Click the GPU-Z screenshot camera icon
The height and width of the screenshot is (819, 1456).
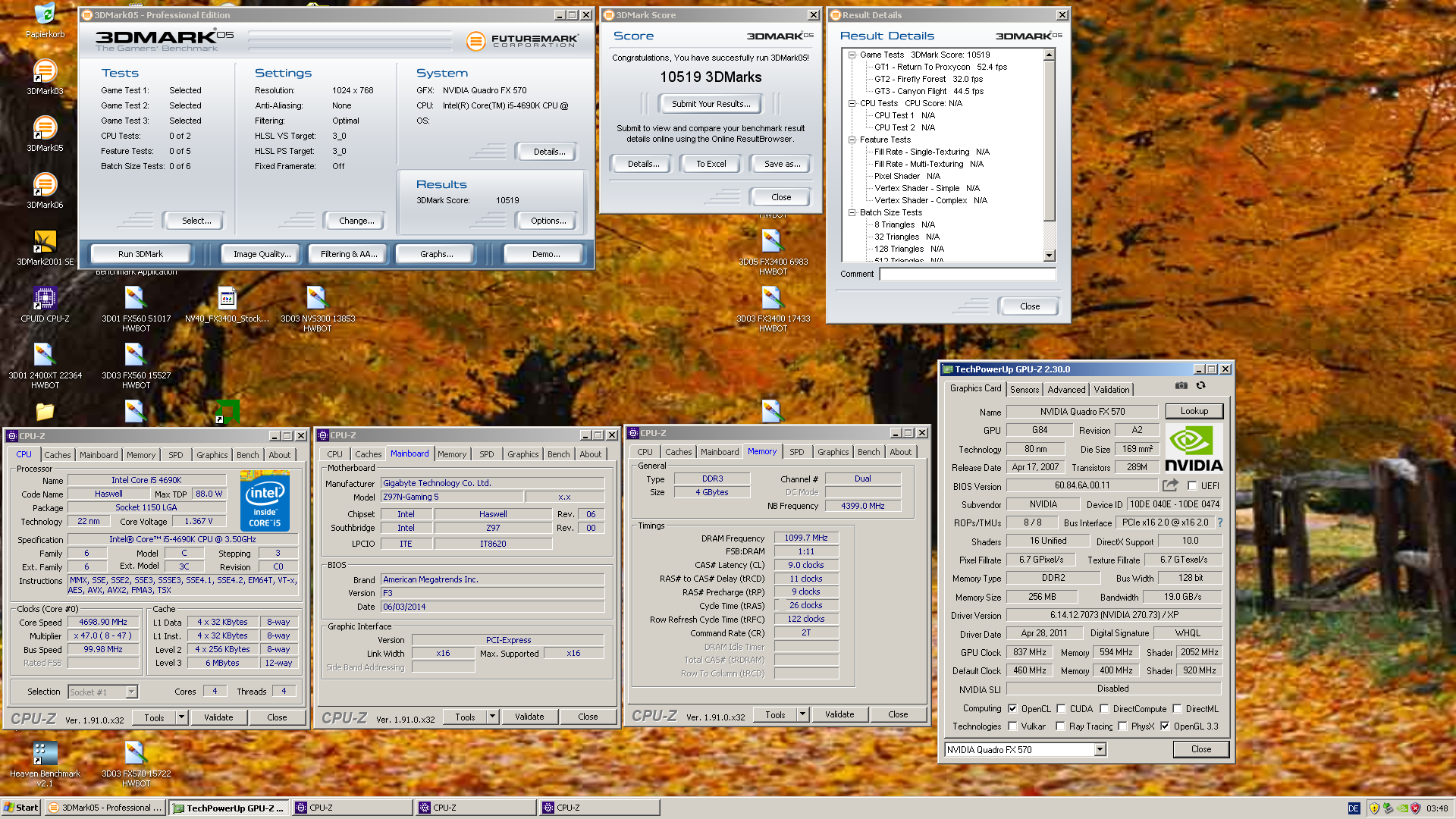1181,386
